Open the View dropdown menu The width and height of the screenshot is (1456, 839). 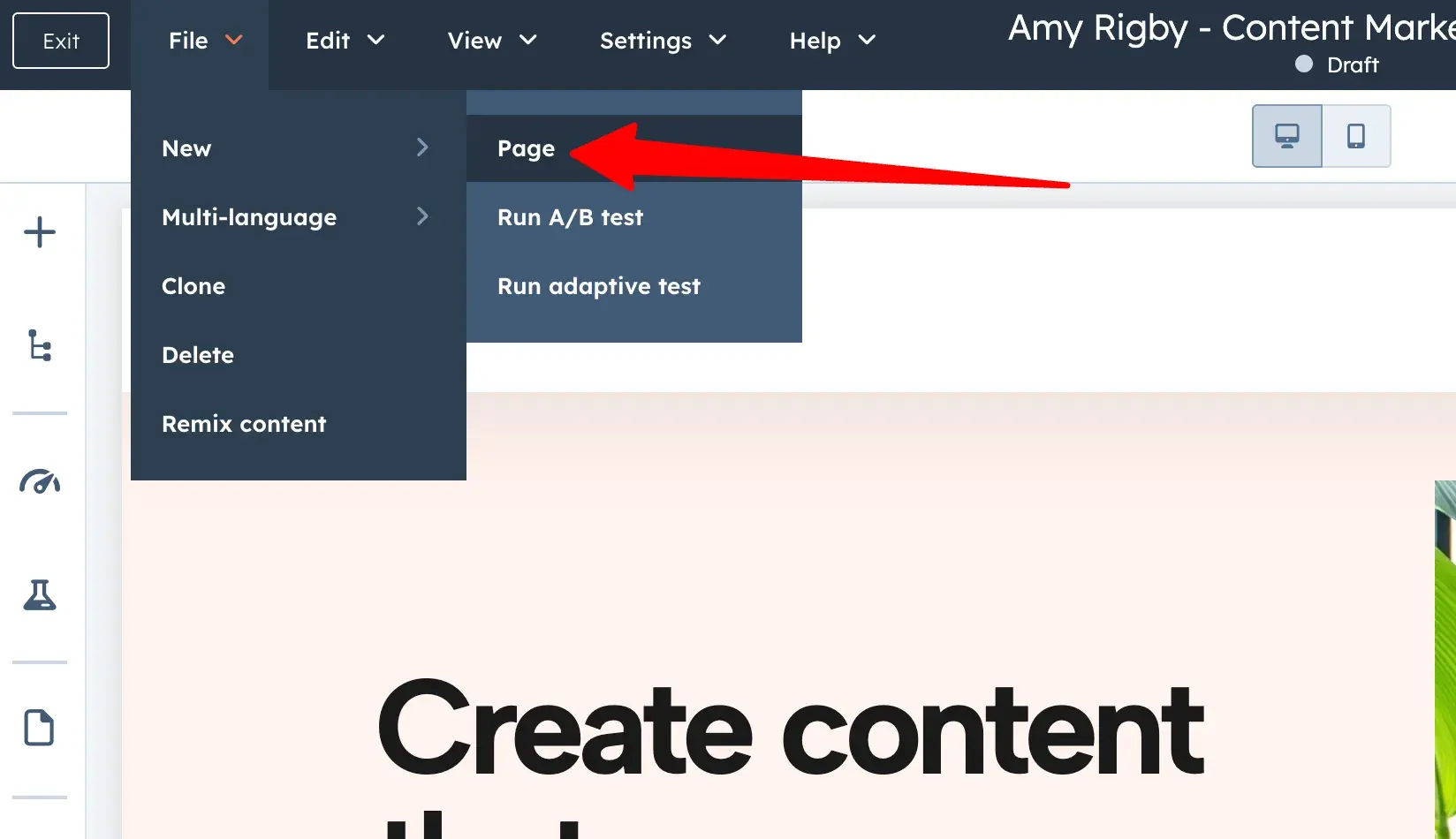(x=491, y=41)
